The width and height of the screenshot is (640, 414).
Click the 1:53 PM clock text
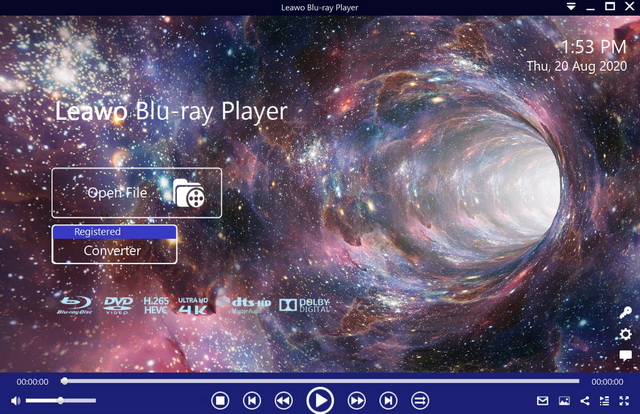[x=594, y=47]
